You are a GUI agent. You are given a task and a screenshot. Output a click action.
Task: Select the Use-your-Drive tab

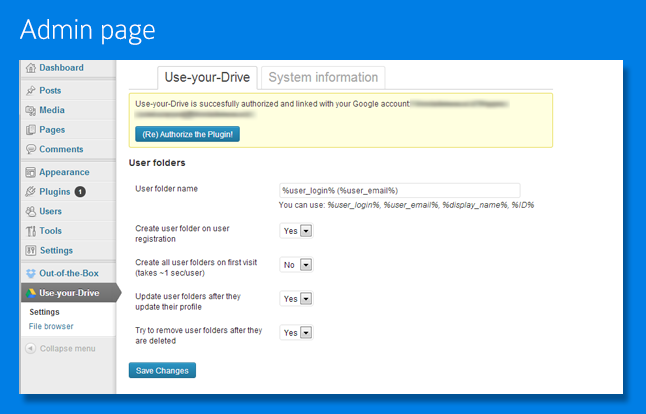(x=208, y=77)
